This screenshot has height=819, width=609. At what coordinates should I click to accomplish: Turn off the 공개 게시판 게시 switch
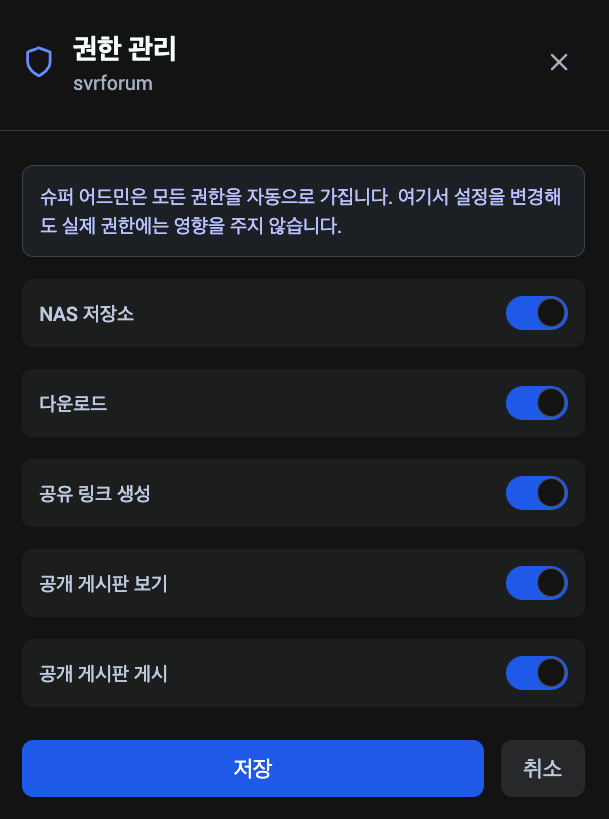[x=537, y=673]
